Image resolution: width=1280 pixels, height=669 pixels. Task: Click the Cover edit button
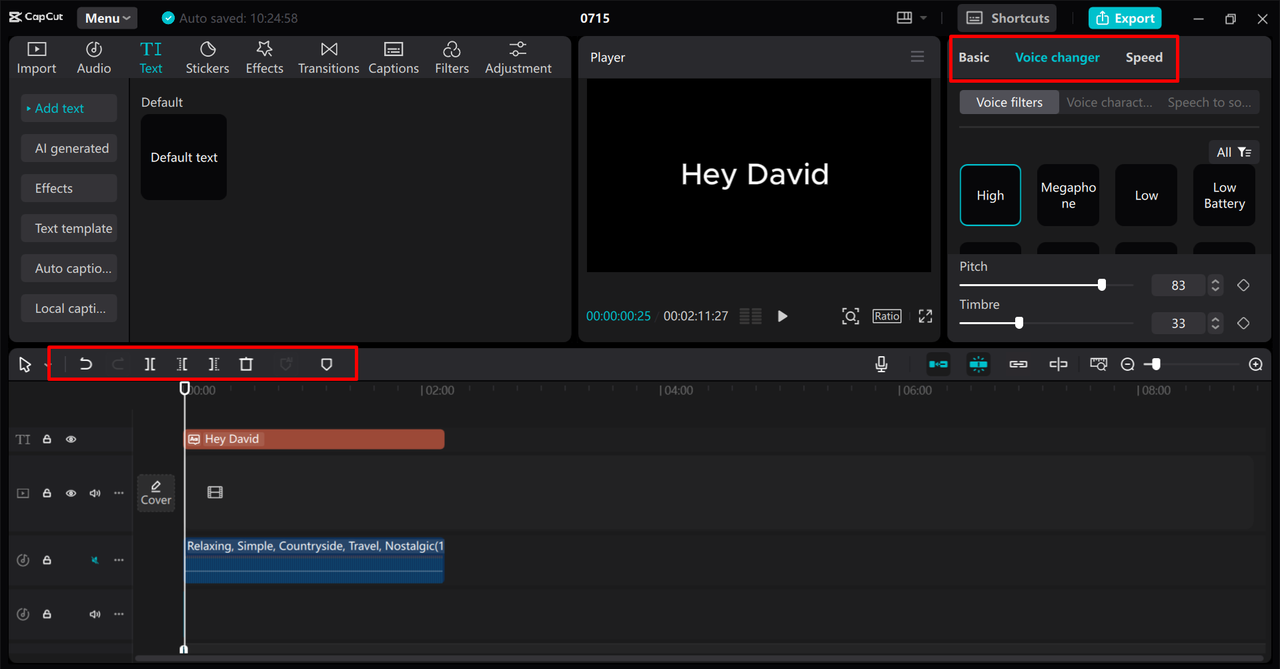[x=156, y=493]
